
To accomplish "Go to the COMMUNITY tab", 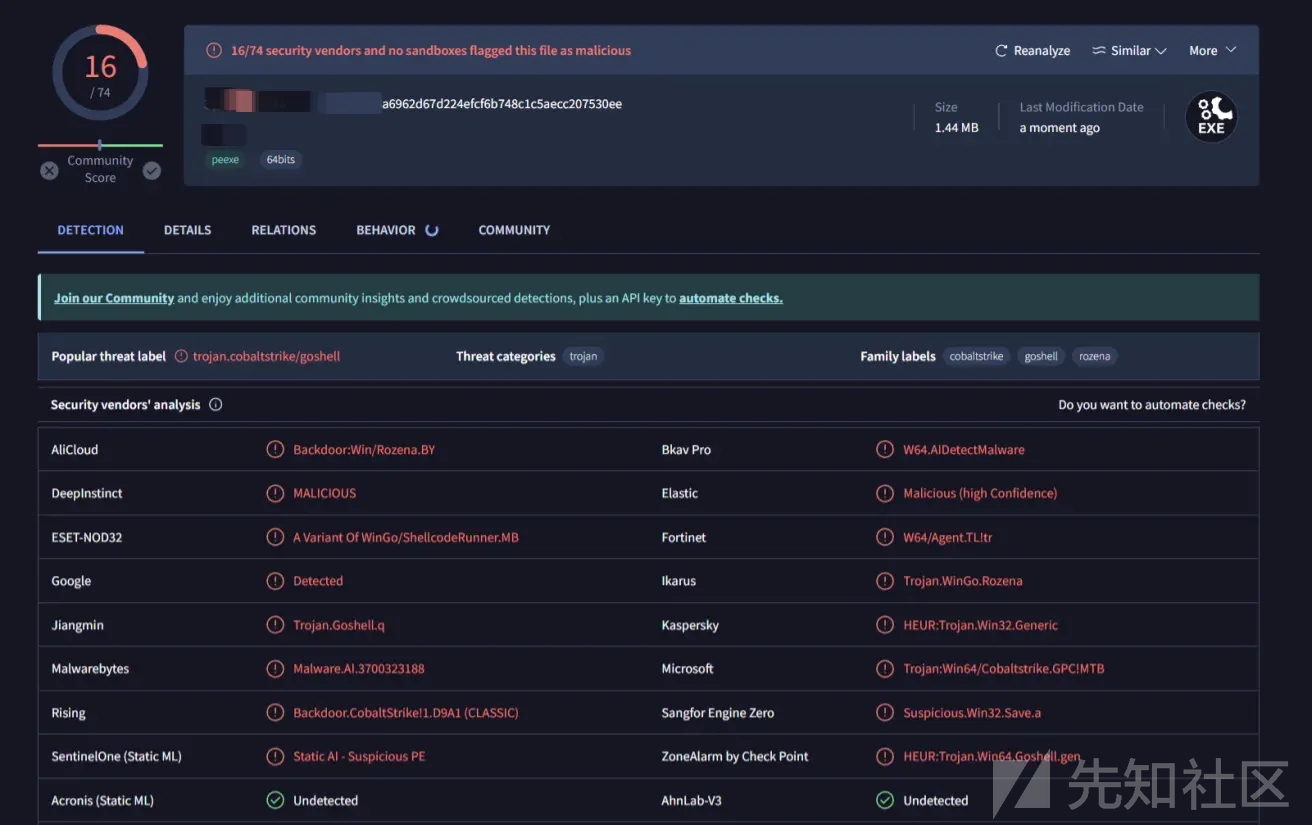I will (x=514, y=230).
